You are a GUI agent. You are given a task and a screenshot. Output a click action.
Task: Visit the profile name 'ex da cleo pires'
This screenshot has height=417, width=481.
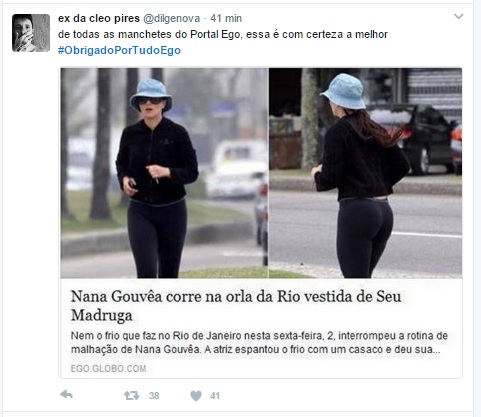point(99,18)
